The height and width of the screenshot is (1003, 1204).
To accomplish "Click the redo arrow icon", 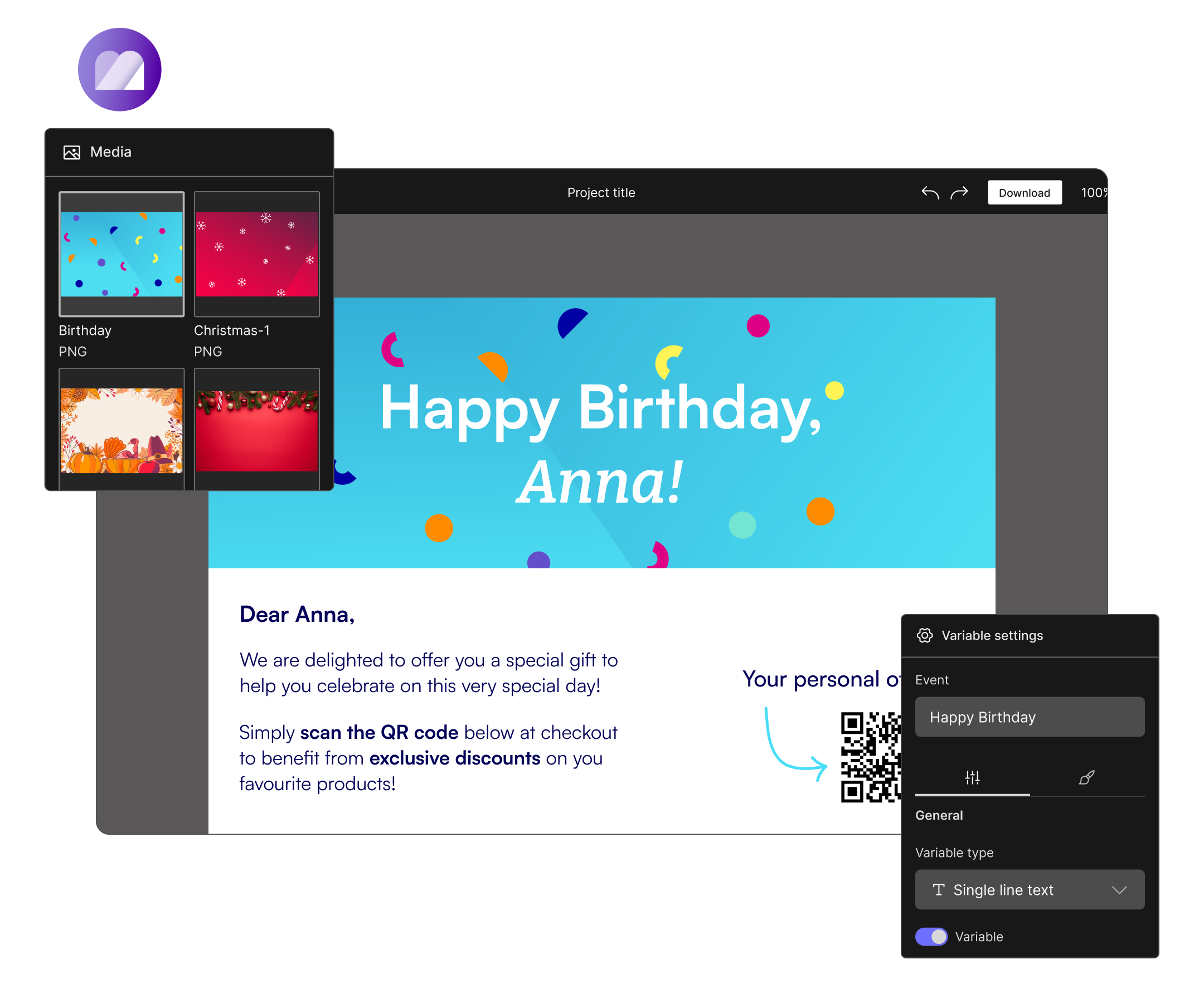I will pos(959,193).
